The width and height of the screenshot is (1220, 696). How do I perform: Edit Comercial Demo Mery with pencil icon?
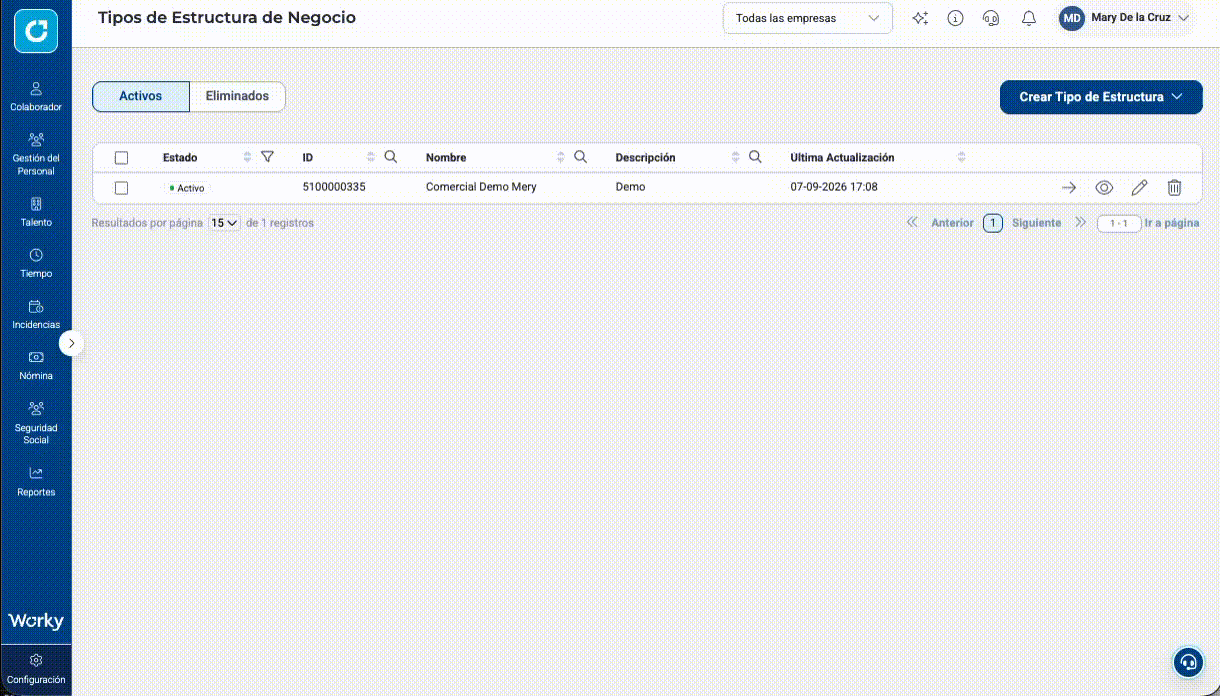click(1139, 187)
